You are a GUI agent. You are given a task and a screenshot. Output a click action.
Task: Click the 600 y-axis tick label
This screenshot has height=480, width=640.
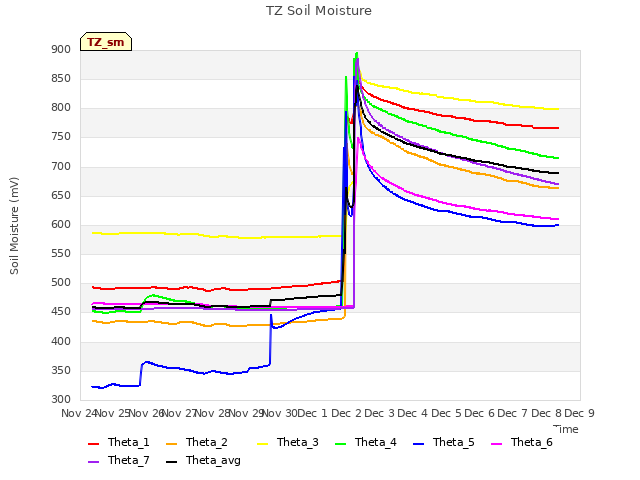tap(61, 224)
